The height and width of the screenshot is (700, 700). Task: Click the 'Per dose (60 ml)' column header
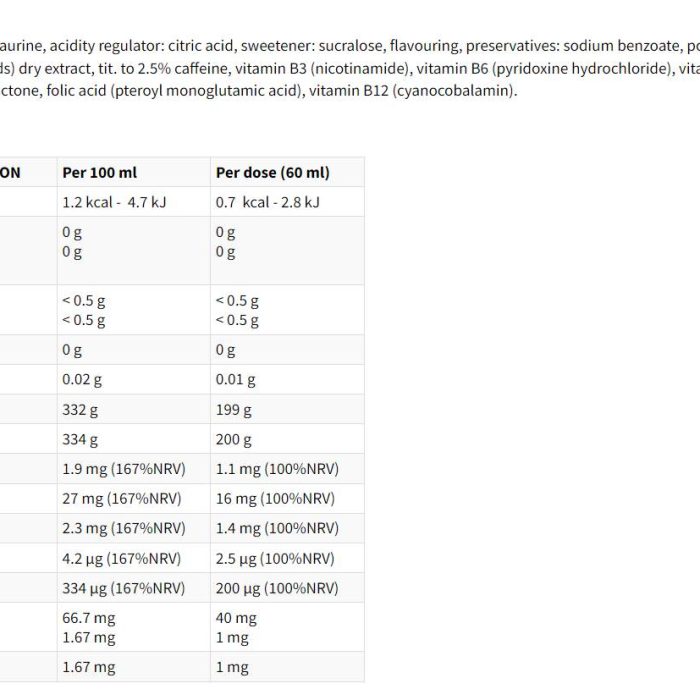[287, 172]
